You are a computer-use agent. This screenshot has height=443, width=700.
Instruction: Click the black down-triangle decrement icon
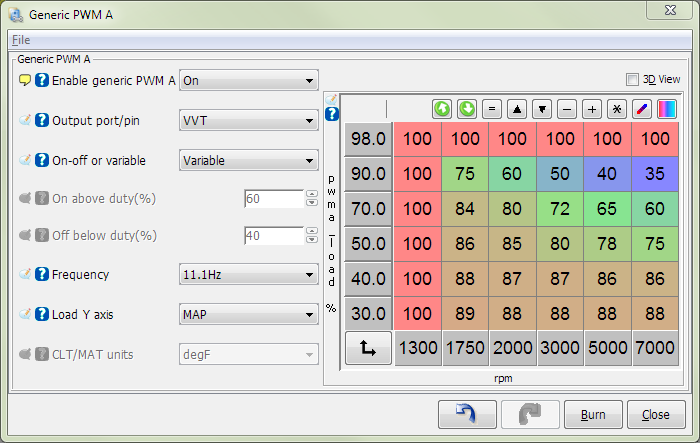click(x=542, y=108)
